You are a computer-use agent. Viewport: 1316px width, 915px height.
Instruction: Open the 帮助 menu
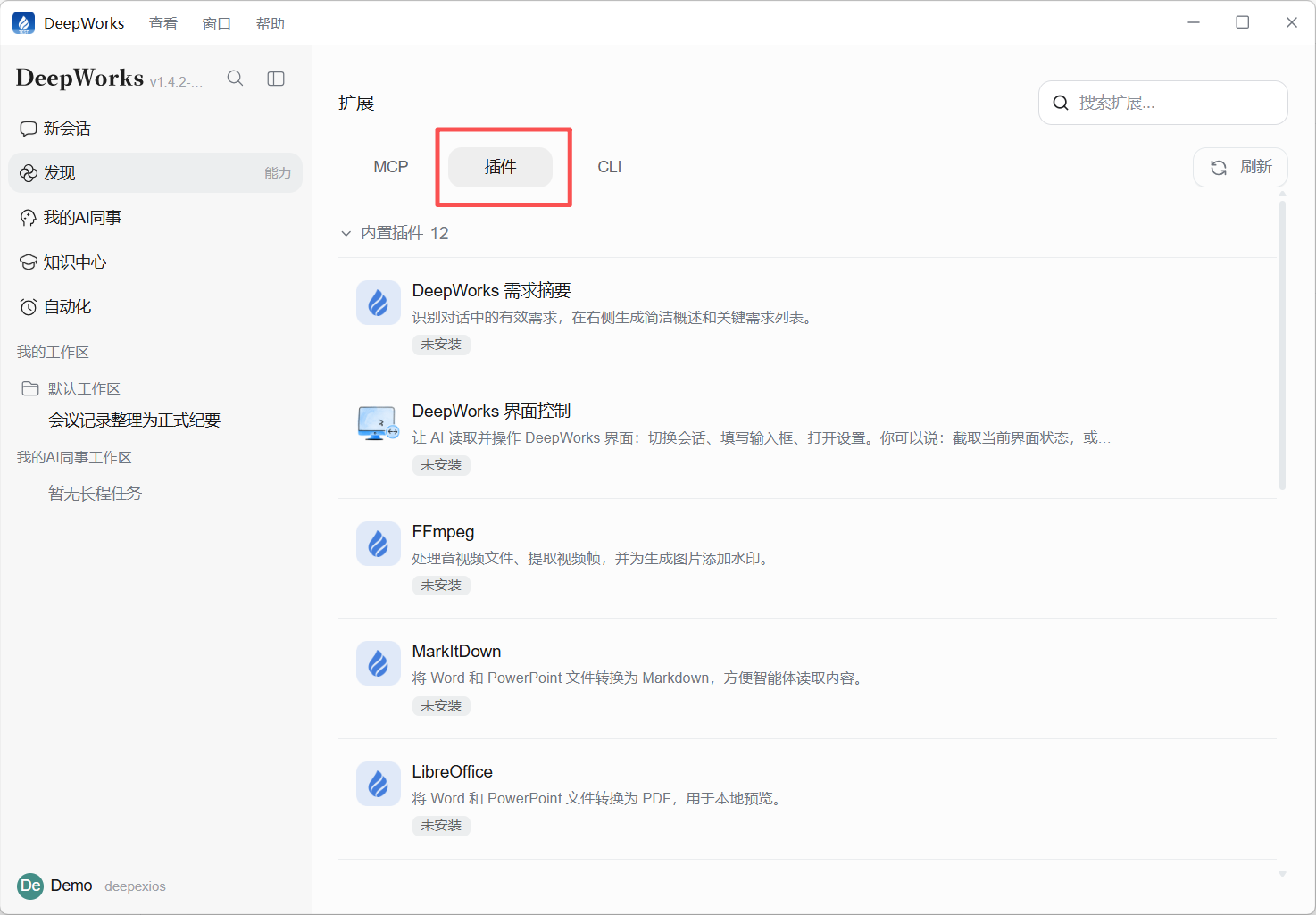(271, 23)
